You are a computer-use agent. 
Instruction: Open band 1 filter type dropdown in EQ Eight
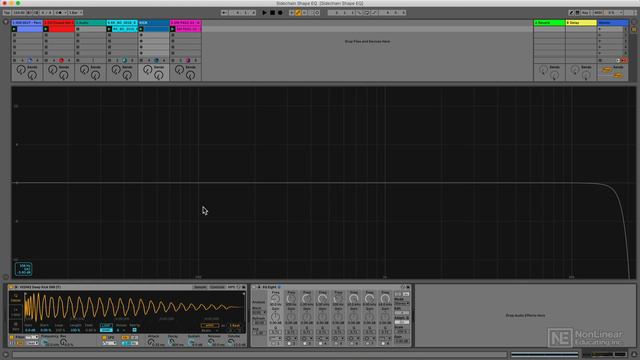point(276,338)
